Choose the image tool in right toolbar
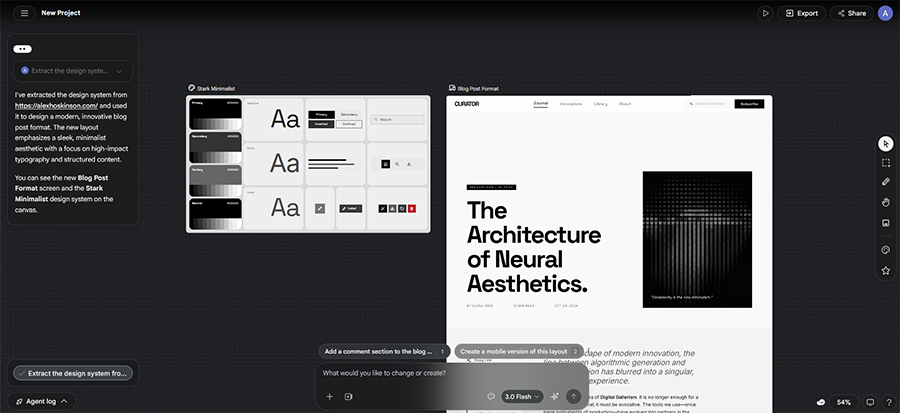This screenshot has width=900, height=413. [x=885, y=221]
